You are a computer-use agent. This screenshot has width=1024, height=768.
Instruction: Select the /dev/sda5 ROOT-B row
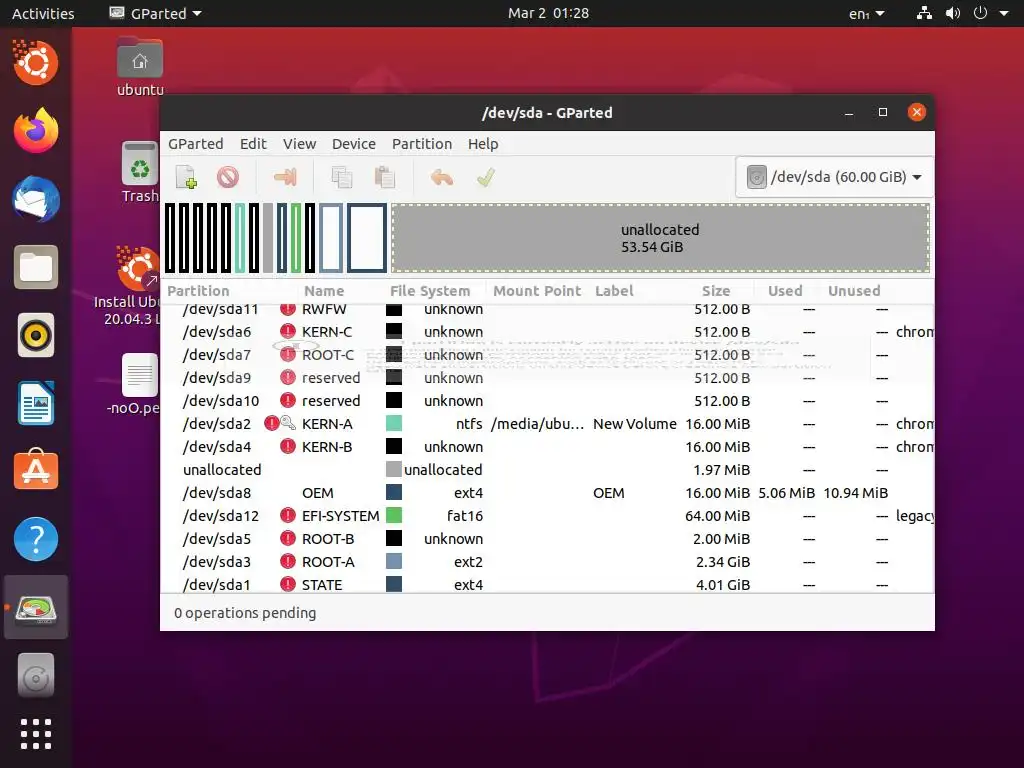[547, 539]
